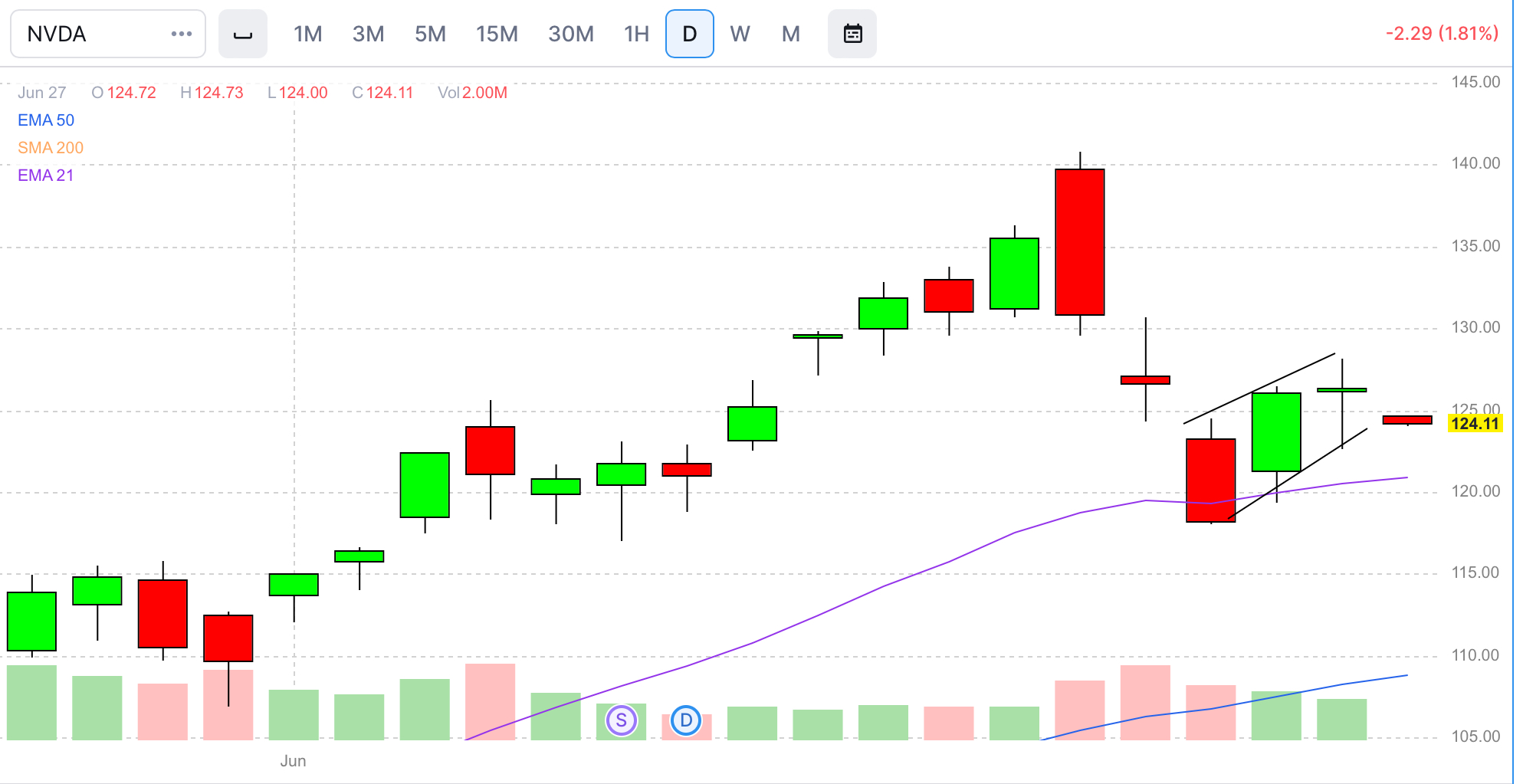Click the highlighted 124.11 price tag
This screenshot has width=1523, height=784.
[1476, 422]
